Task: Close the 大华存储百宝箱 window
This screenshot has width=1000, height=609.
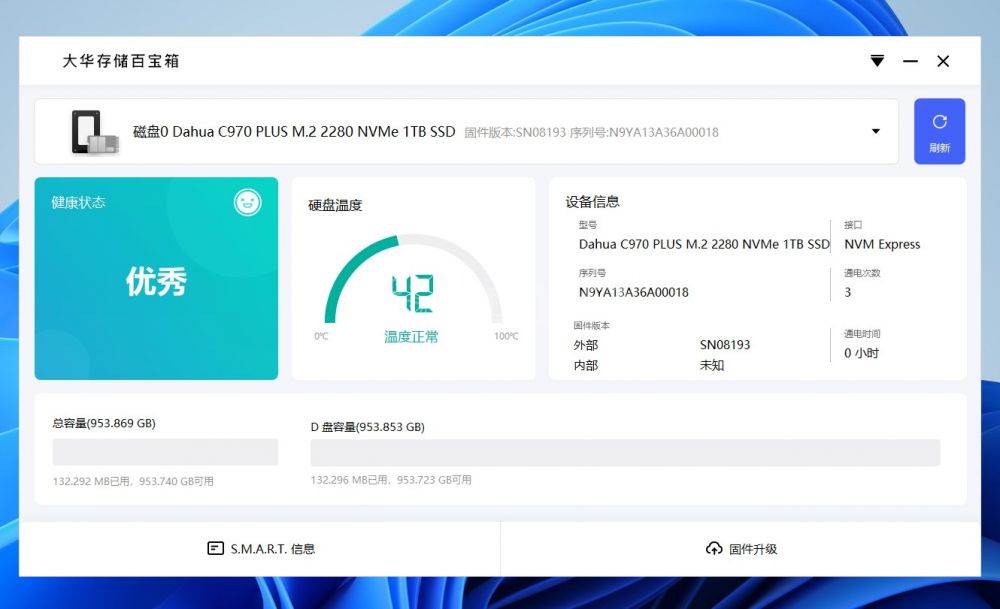Action: [943, 61]
